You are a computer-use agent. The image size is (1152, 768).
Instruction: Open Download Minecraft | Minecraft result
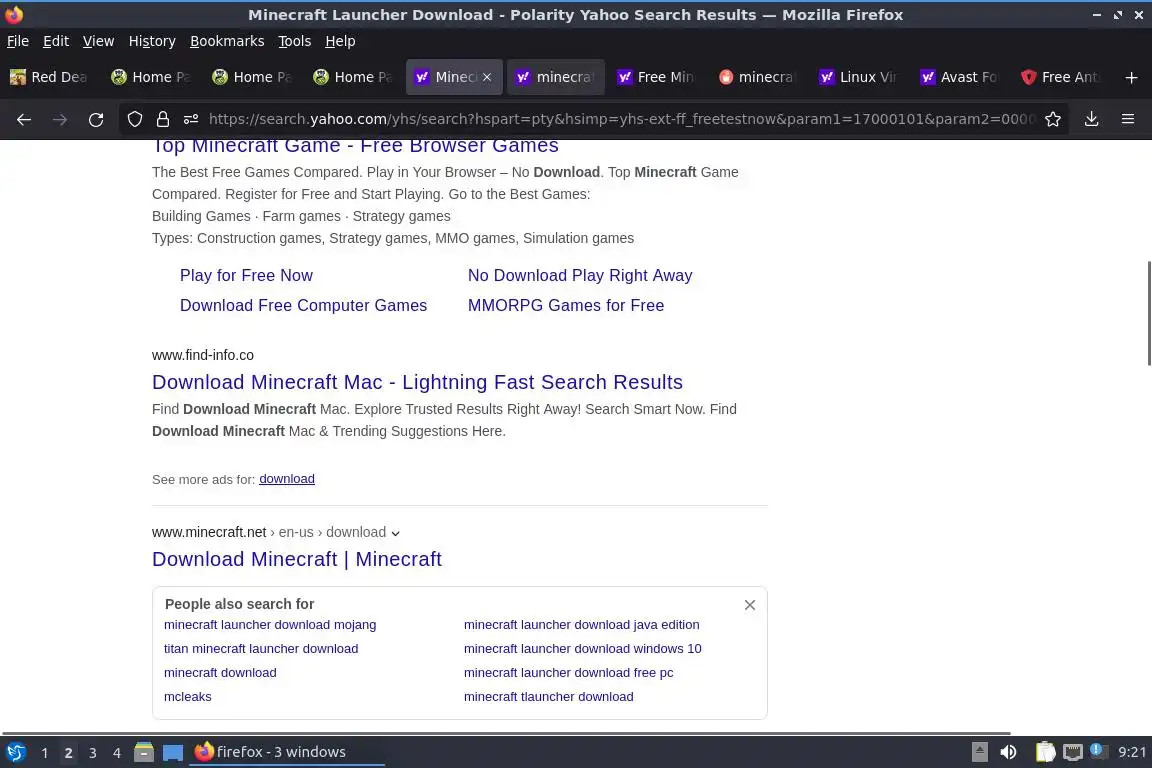(297, 559)
